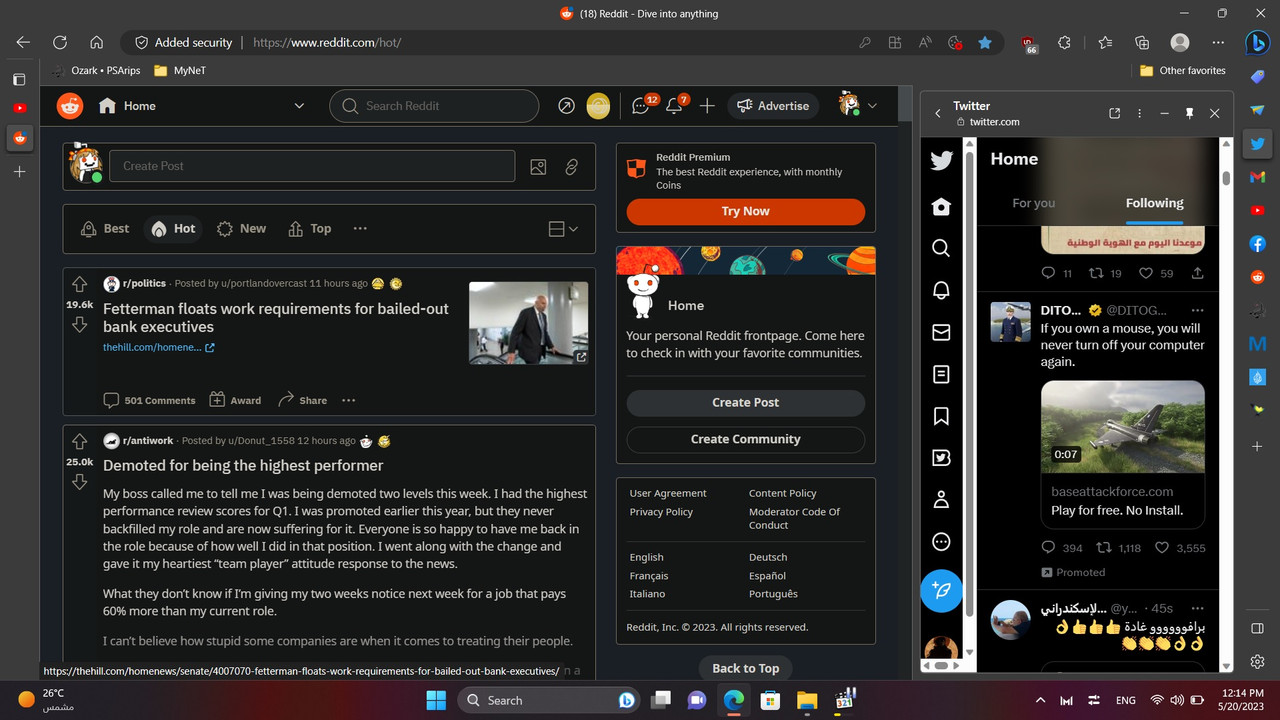Click Try Now for Reddit Premium
This screenshot has width=1280, height=720.
pyautogui.click(x=744, y=212)
